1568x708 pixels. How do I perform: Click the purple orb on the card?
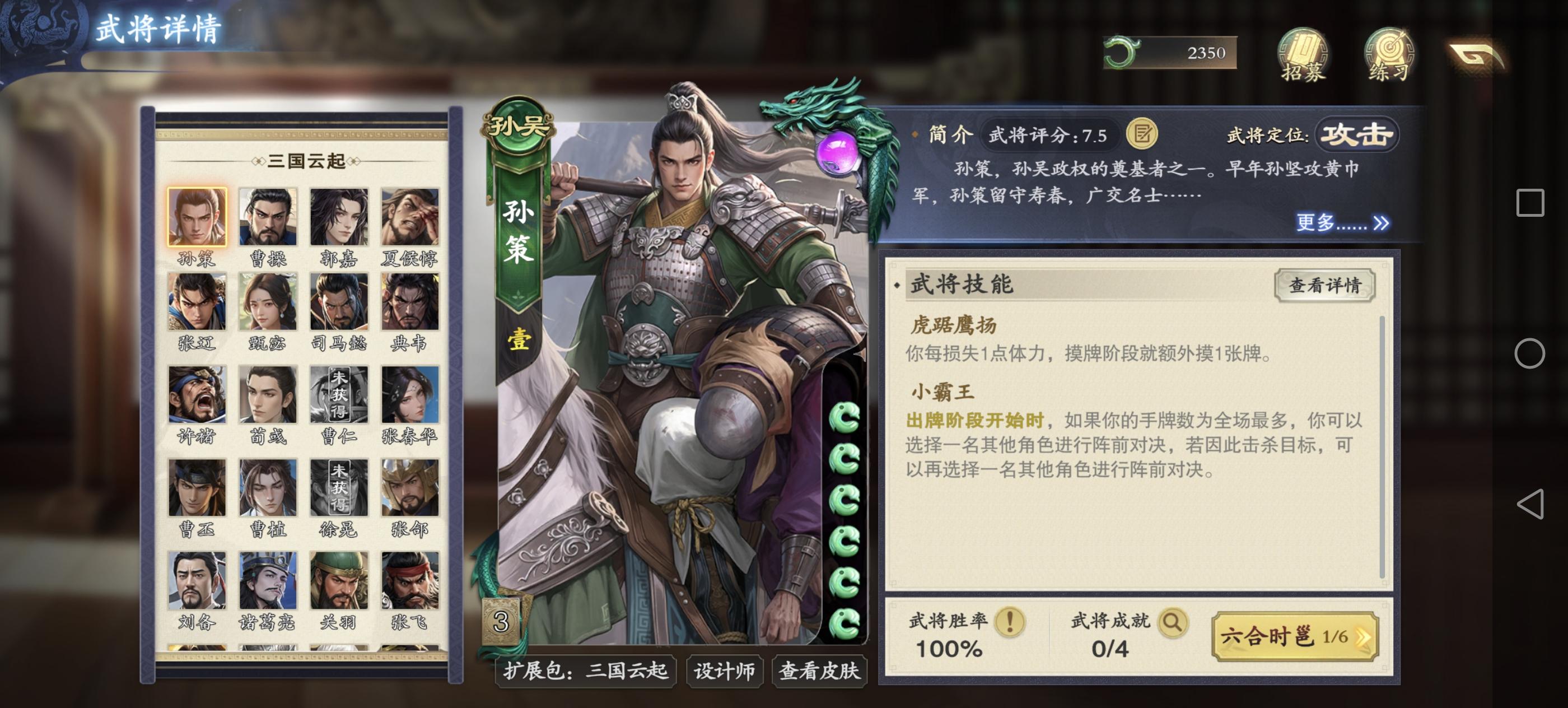837,152
